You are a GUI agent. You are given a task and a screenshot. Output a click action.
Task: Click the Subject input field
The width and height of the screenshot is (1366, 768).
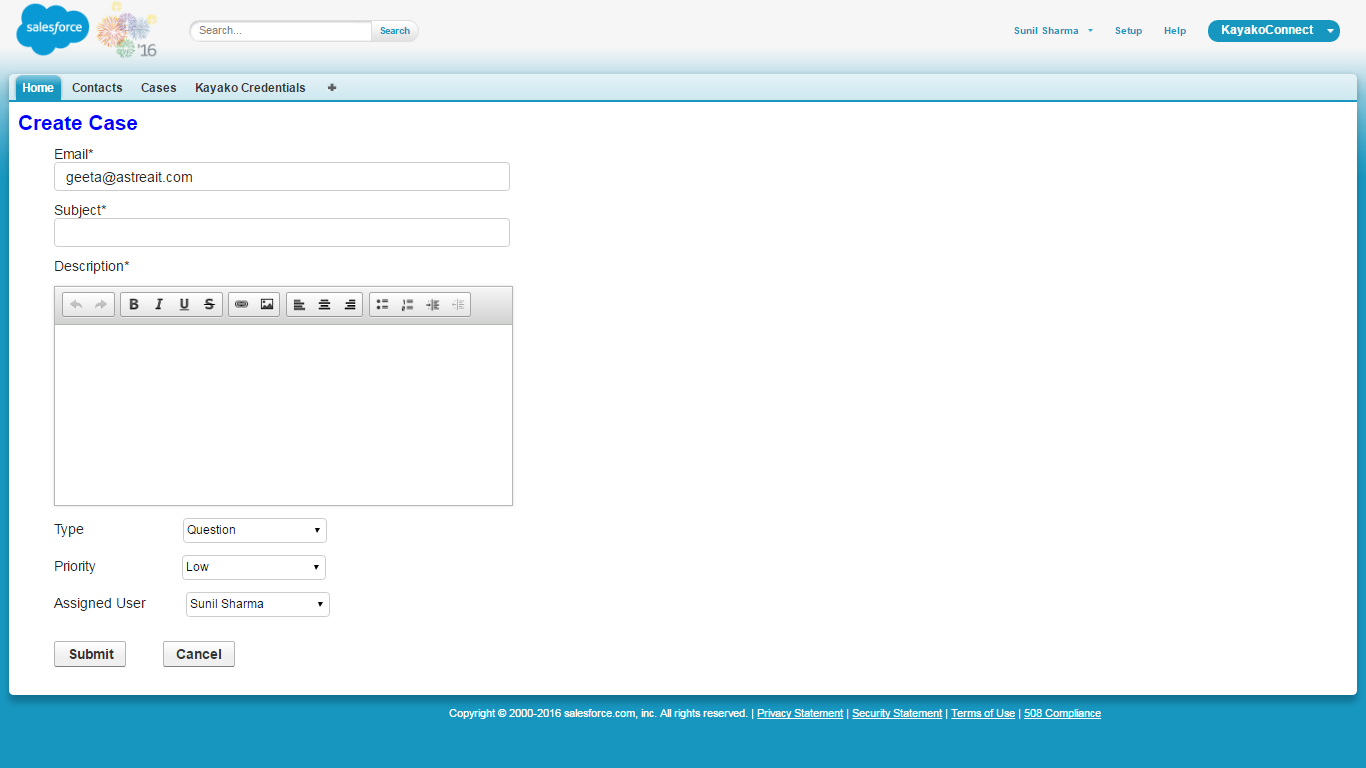(282, 233)
